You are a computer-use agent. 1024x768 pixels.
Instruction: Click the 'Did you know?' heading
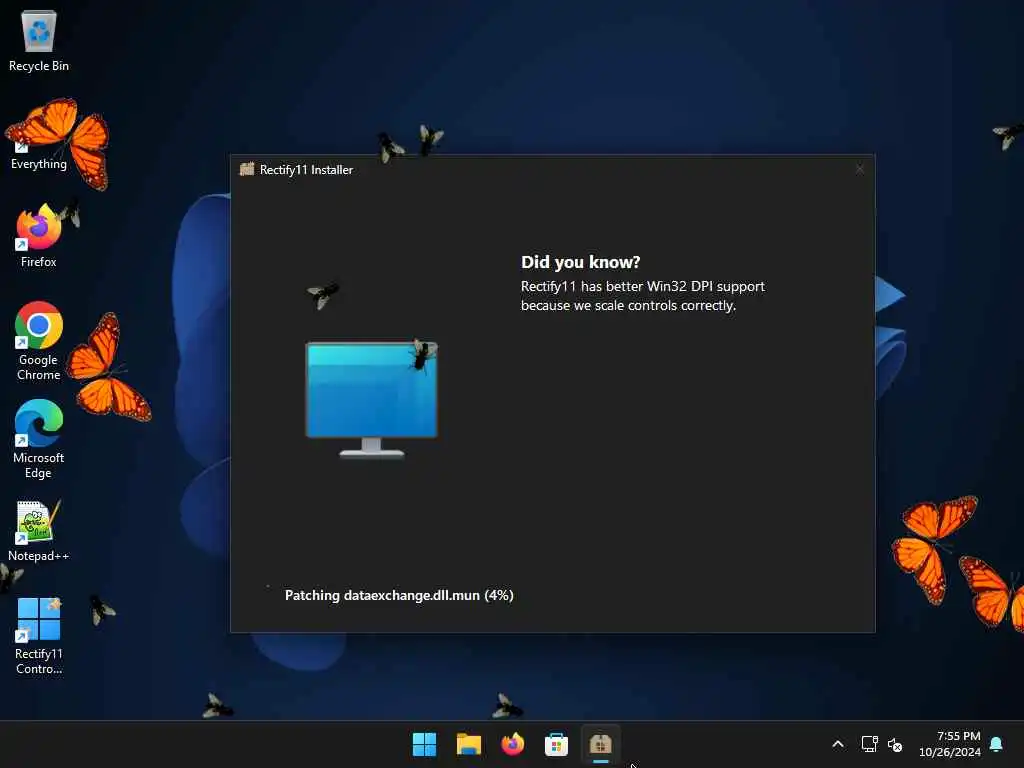581,262
